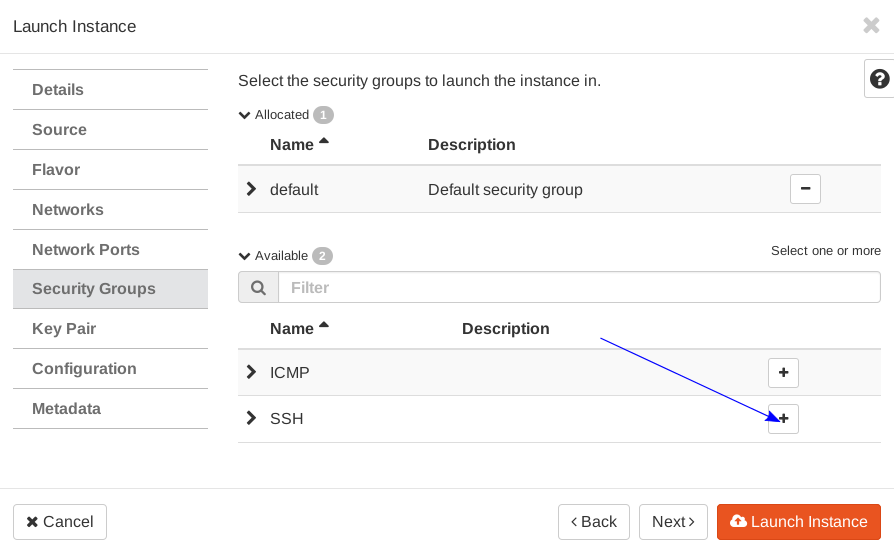894x552 pixels.
Task: Go to the Flavor step
Action: coord(56,170)
